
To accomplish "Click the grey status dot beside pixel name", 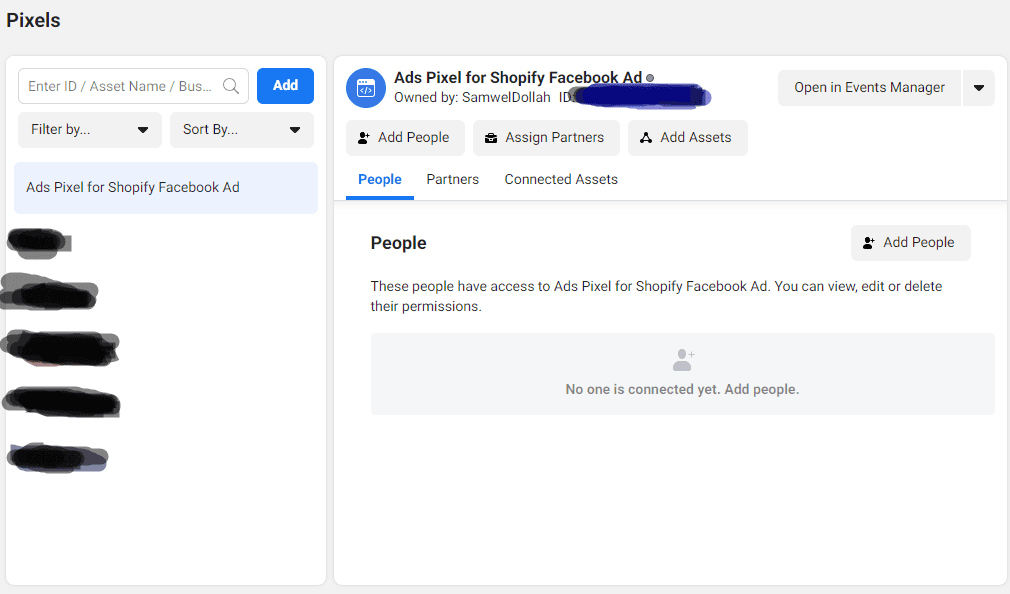I will click(x=650, y=78).
